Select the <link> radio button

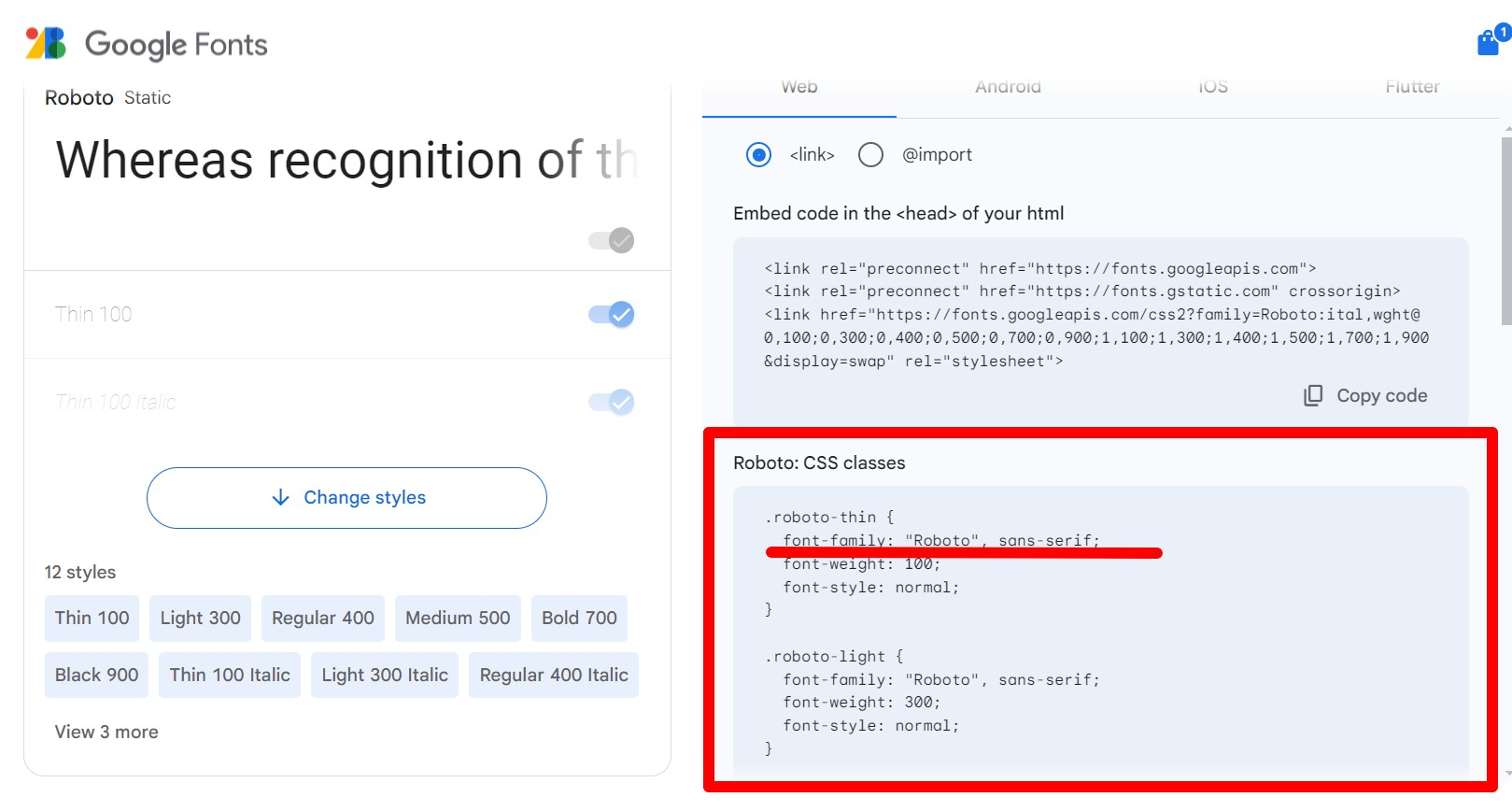coord(758,154)
